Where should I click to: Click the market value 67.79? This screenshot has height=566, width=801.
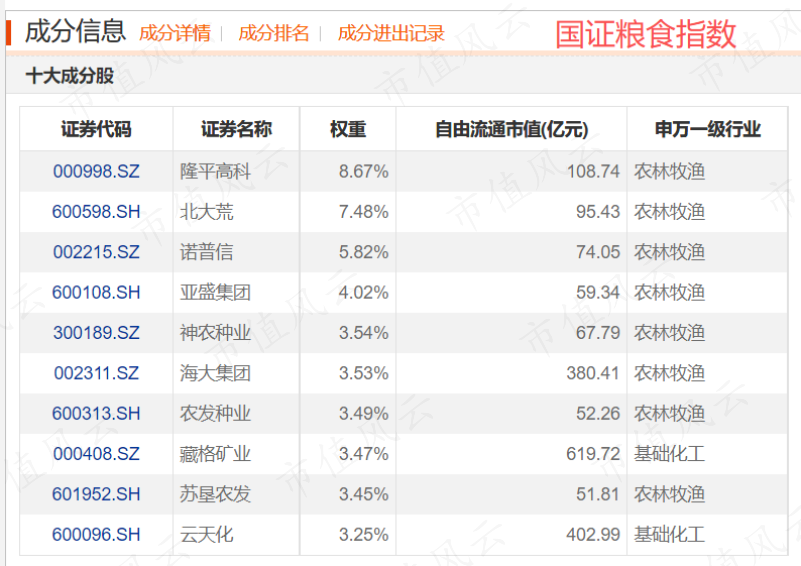598,333
